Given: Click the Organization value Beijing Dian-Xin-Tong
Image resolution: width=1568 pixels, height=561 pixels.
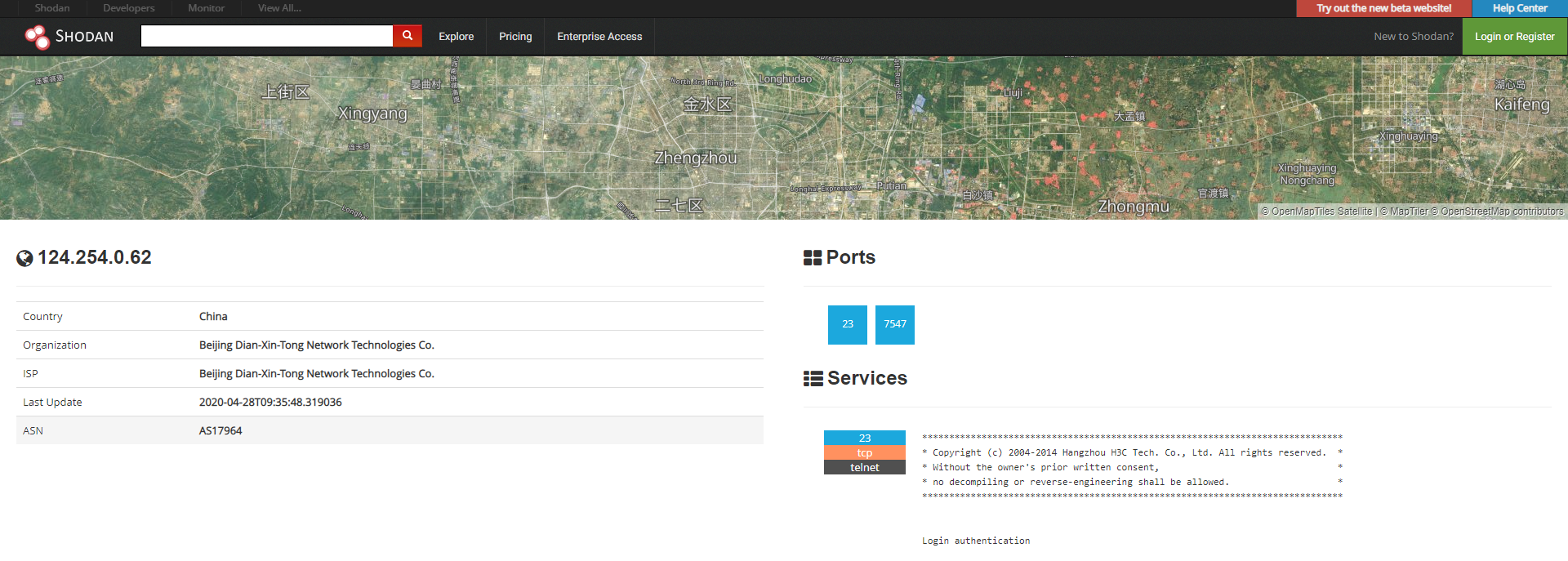Looking at the screenshot, I should tap(317, 345).
